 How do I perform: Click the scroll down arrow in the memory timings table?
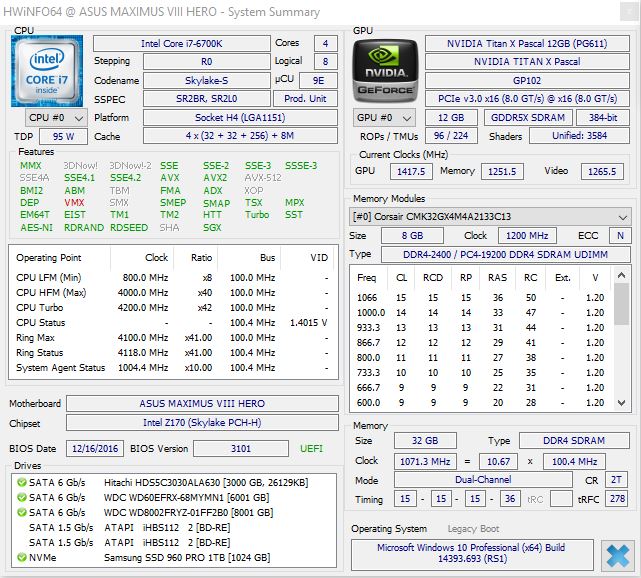[x=622, y=401]
